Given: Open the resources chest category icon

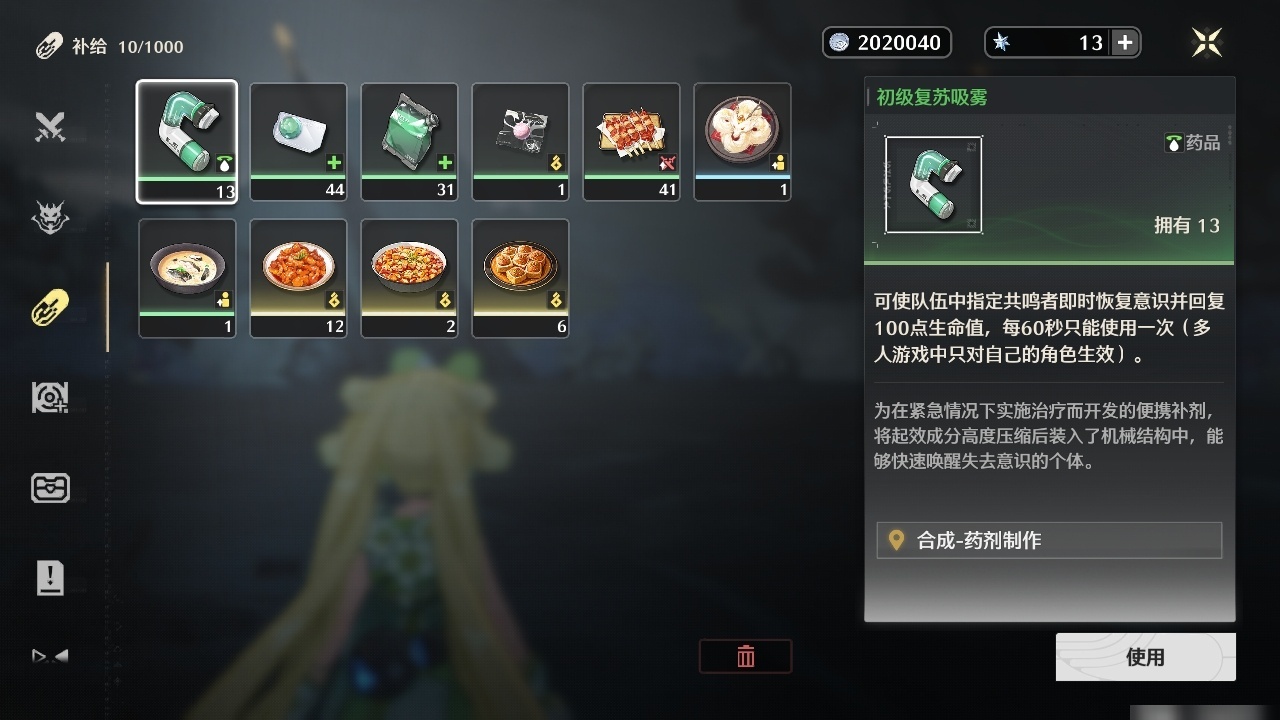Looking at the screenshot, I should tap(50, 488).
